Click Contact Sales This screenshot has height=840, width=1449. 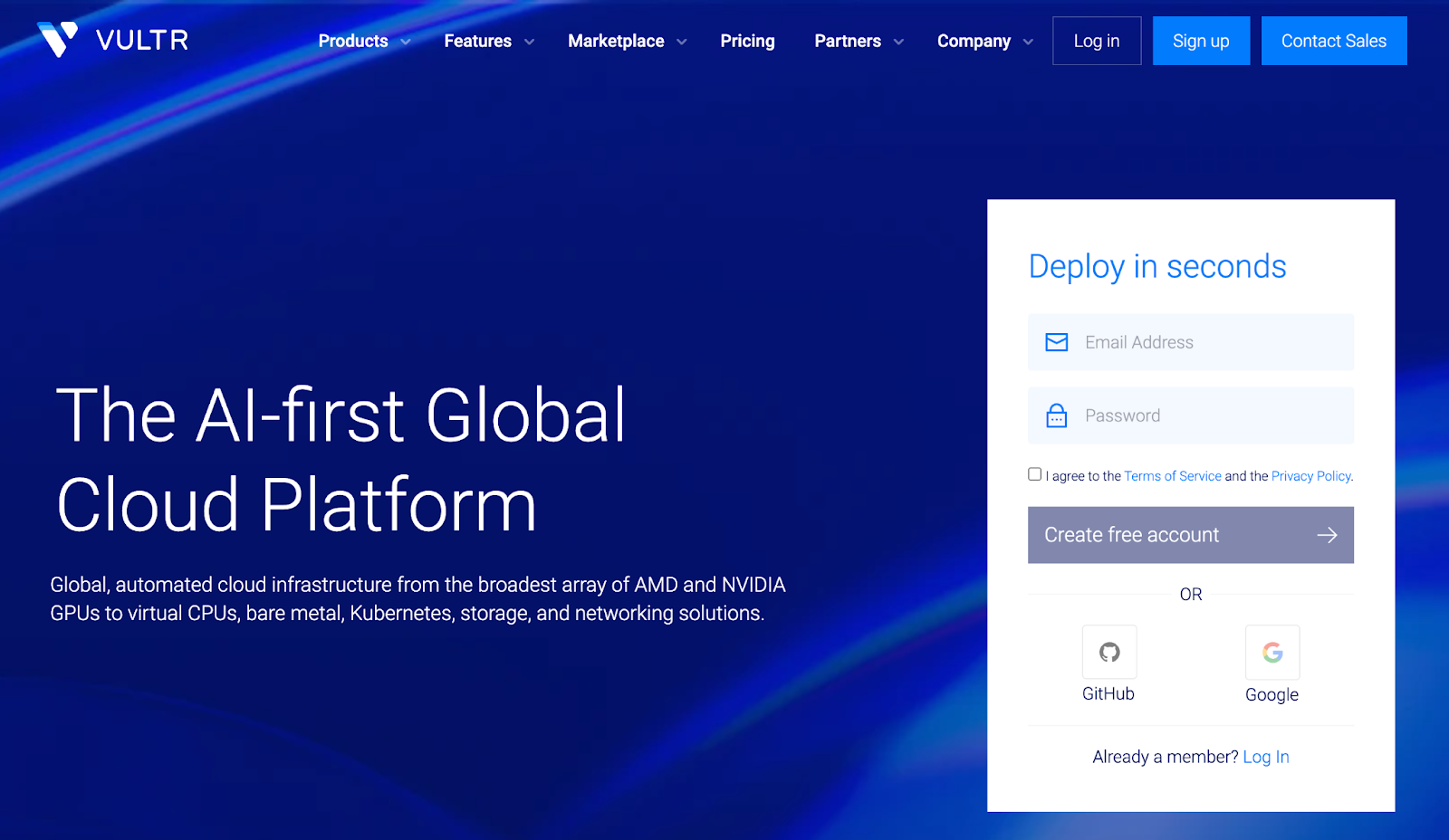[1333, 40]
